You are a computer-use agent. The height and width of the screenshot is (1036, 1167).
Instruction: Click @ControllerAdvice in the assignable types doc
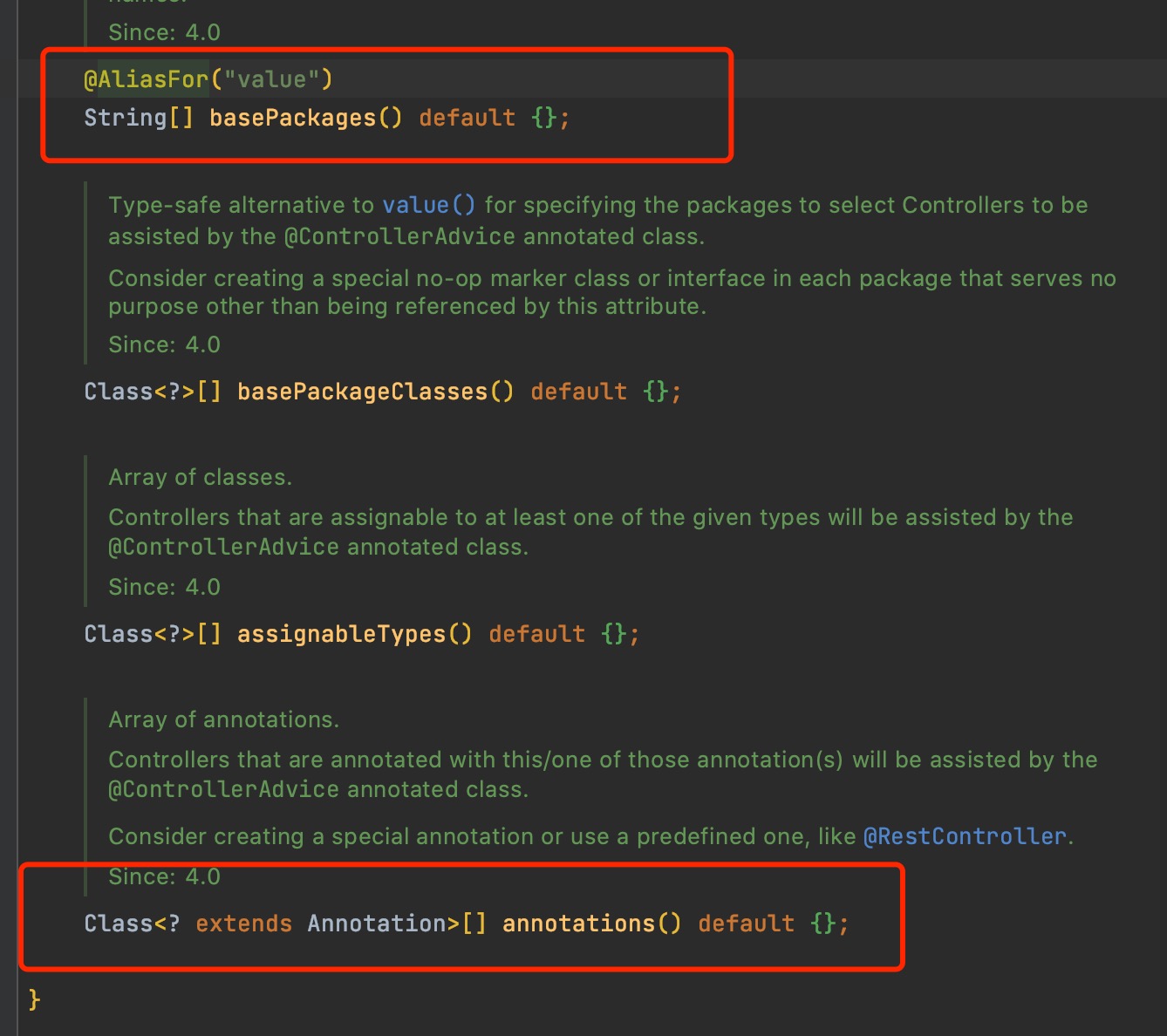223,547
